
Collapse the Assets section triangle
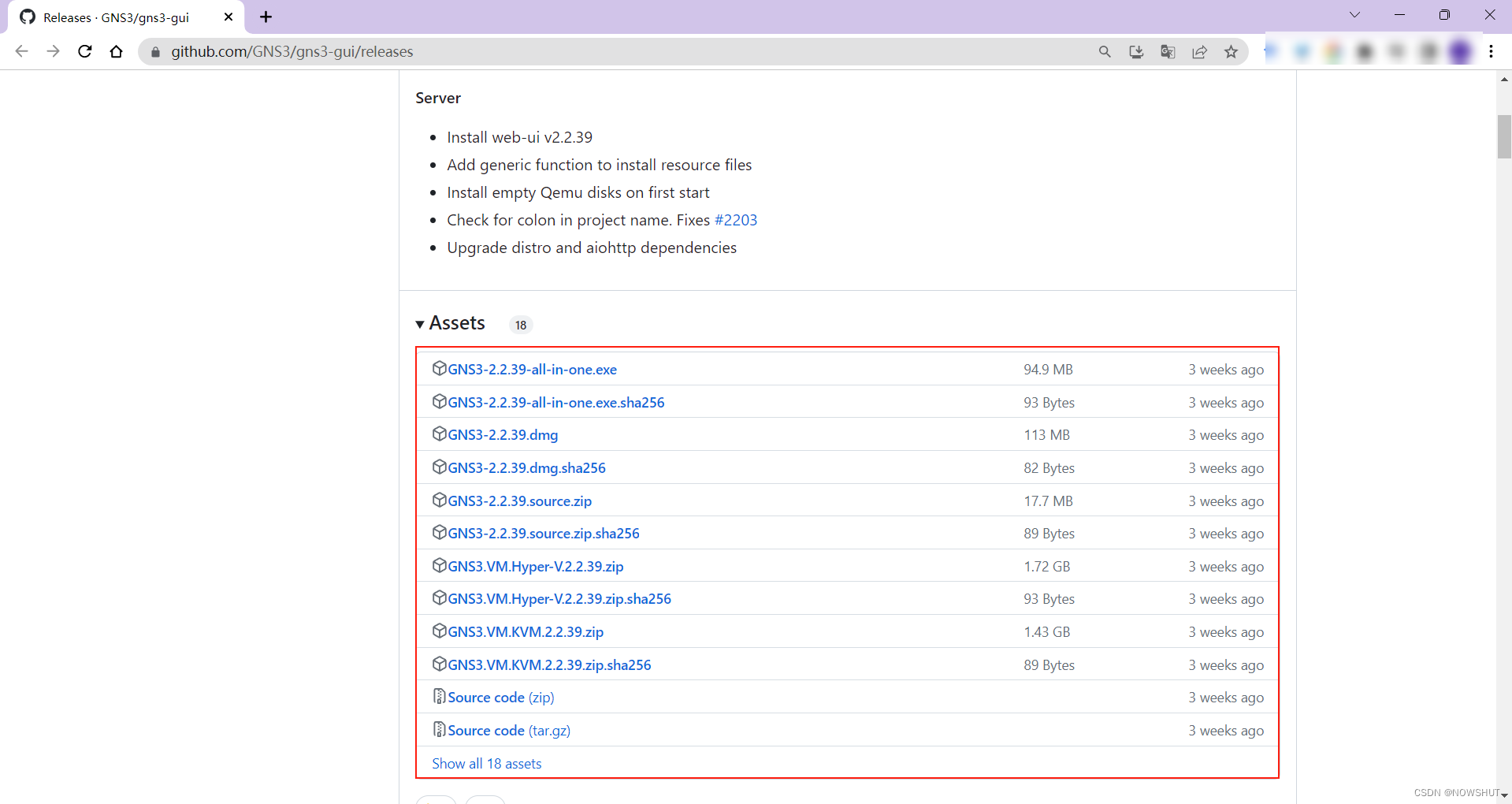[x=420, y=324]
